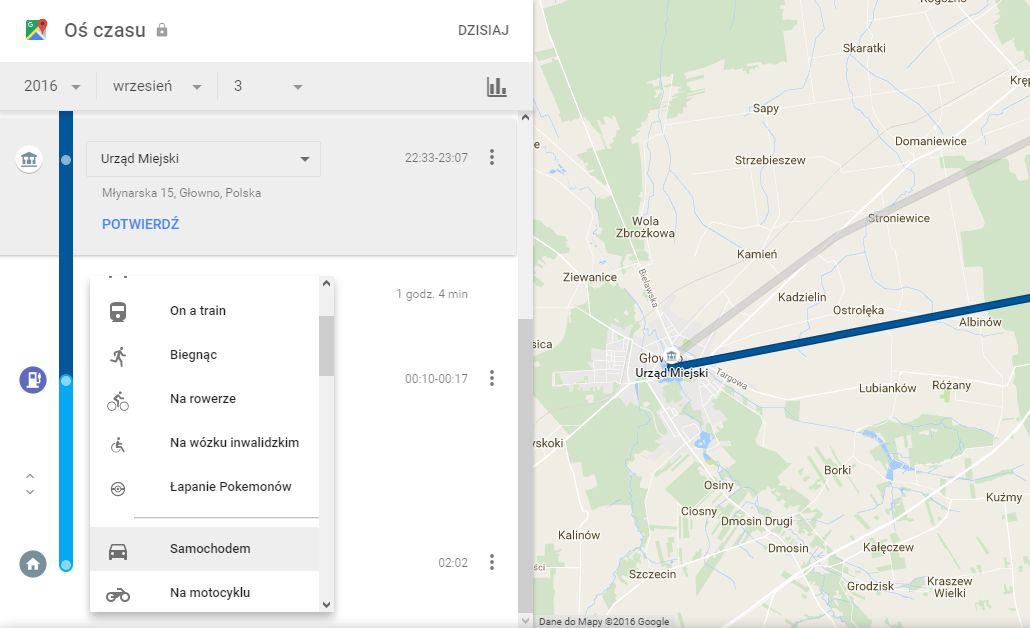Viewport: 1030px width, 628px height.
Task: Click the timeline panel scroll up arrow
Action: 525,118
